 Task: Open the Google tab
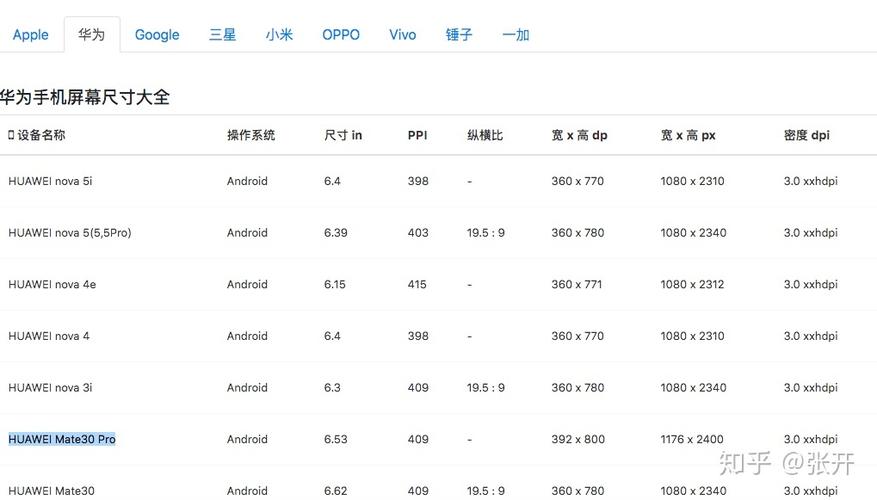click(157, 35)
